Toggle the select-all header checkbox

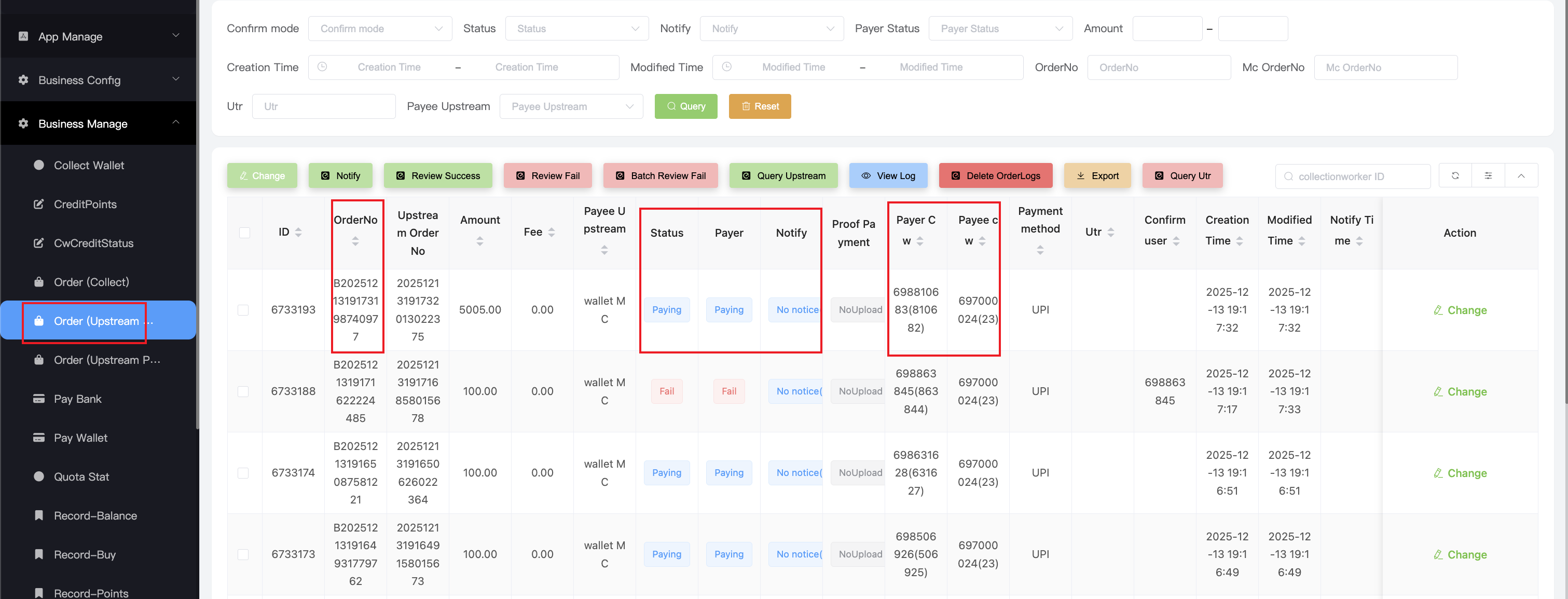[x=245, y=233]
